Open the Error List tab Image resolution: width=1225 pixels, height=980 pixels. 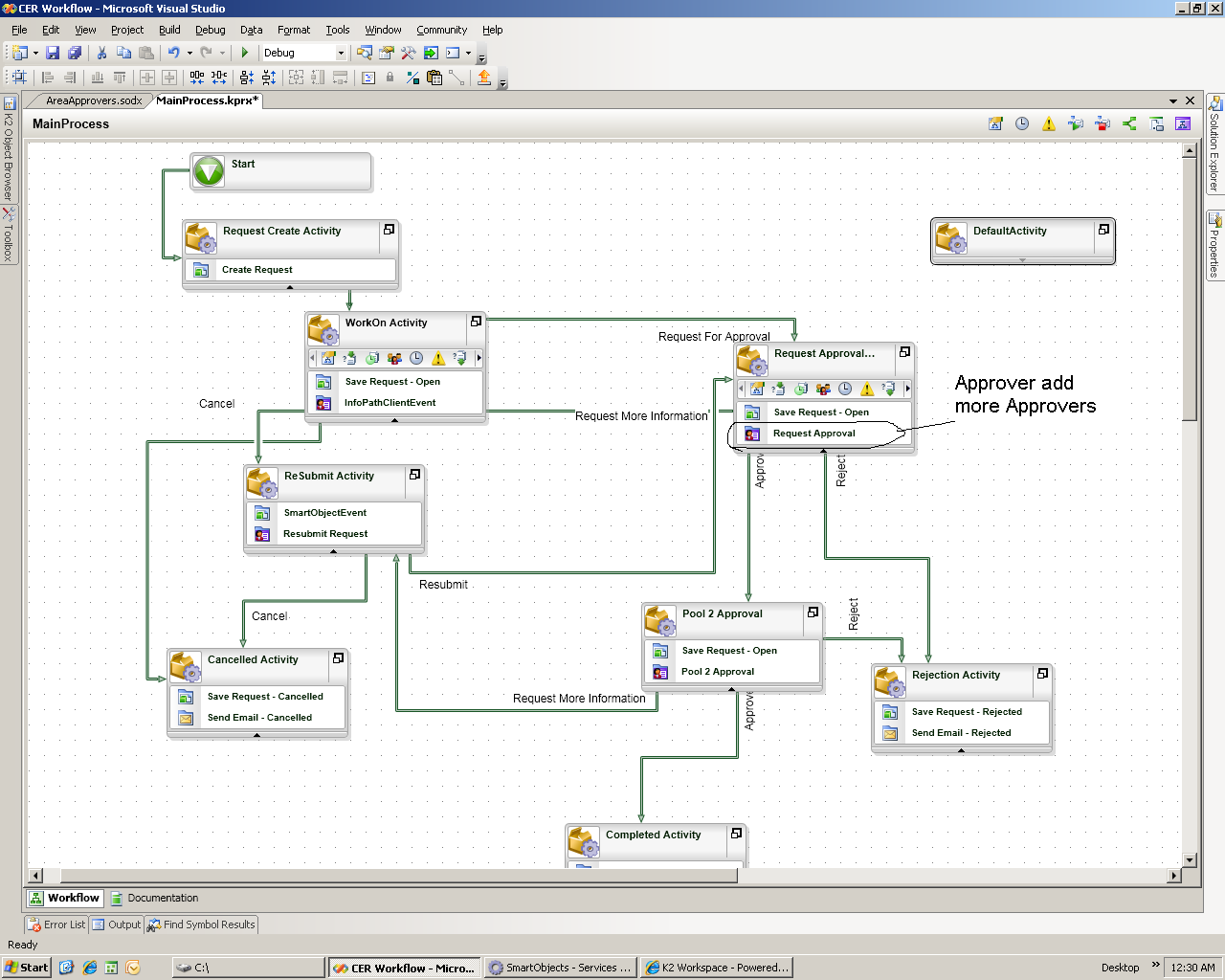pyautogui.click(x=56, y=924)
